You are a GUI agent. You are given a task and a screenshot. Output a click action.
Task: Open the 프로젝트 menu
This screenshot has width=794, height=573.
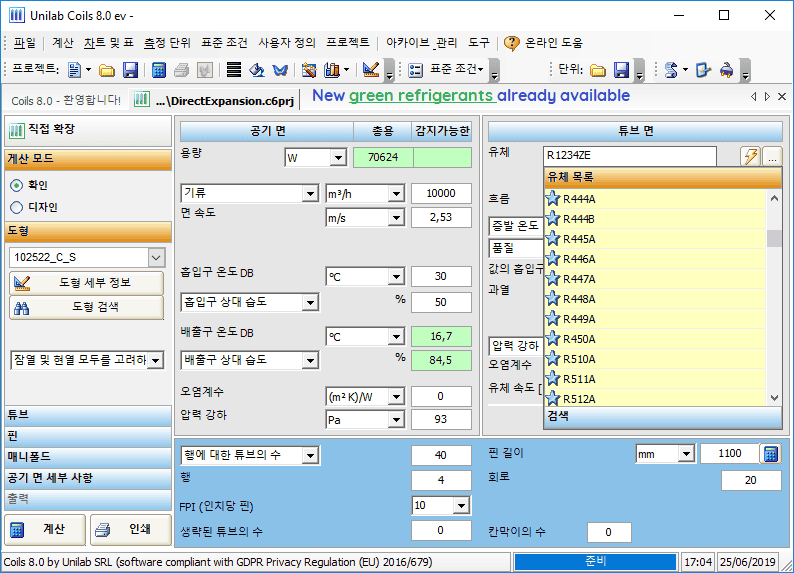click(x=347, y=43)
